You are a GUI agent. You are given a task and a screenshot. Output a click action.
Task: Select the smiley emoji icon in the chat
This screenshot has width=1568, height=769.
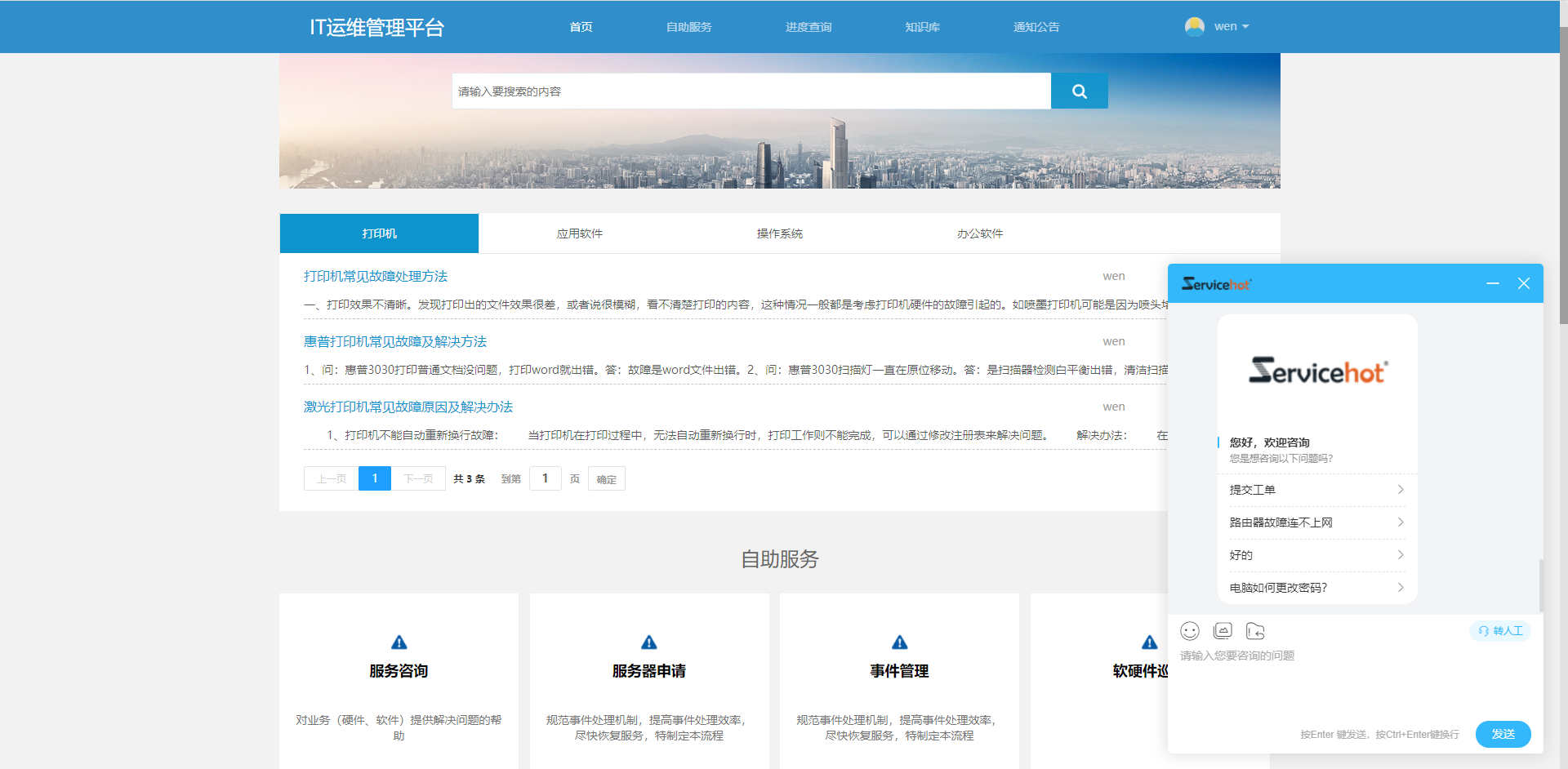pos(1190,631)
